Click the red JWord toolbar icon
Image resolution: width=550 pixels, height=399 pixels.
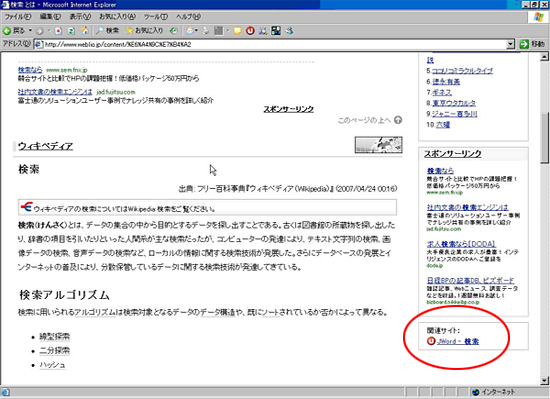[x=250, y=31]
